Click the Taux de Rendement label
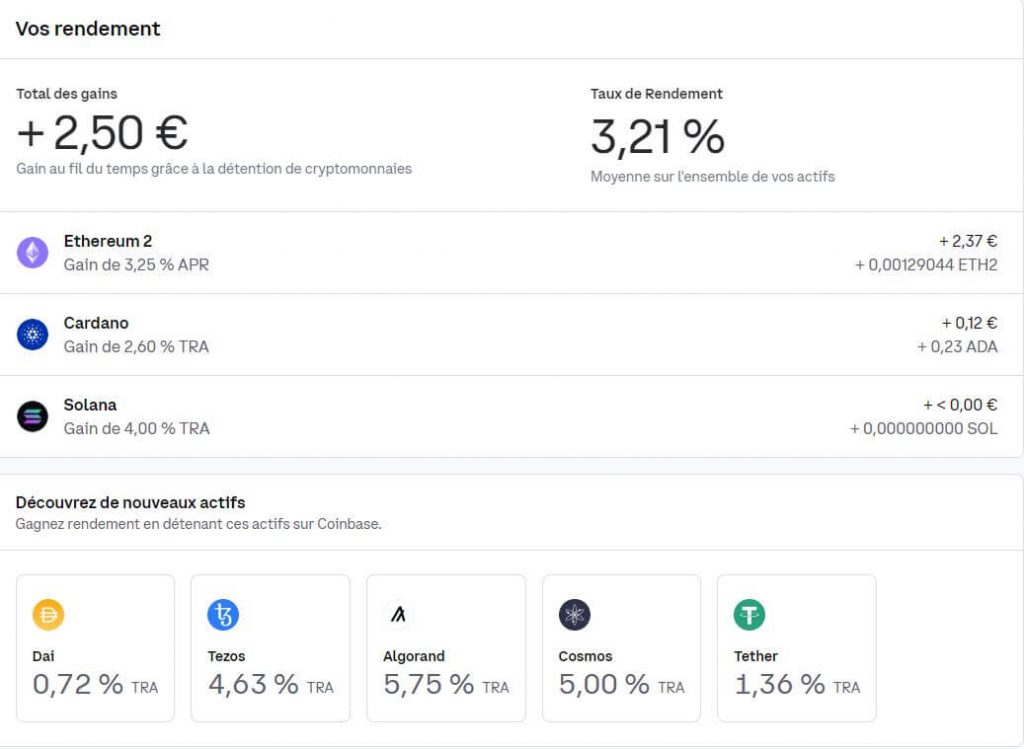The height and width of the screenshot is (749, 1024). click(x=656, y=93)
